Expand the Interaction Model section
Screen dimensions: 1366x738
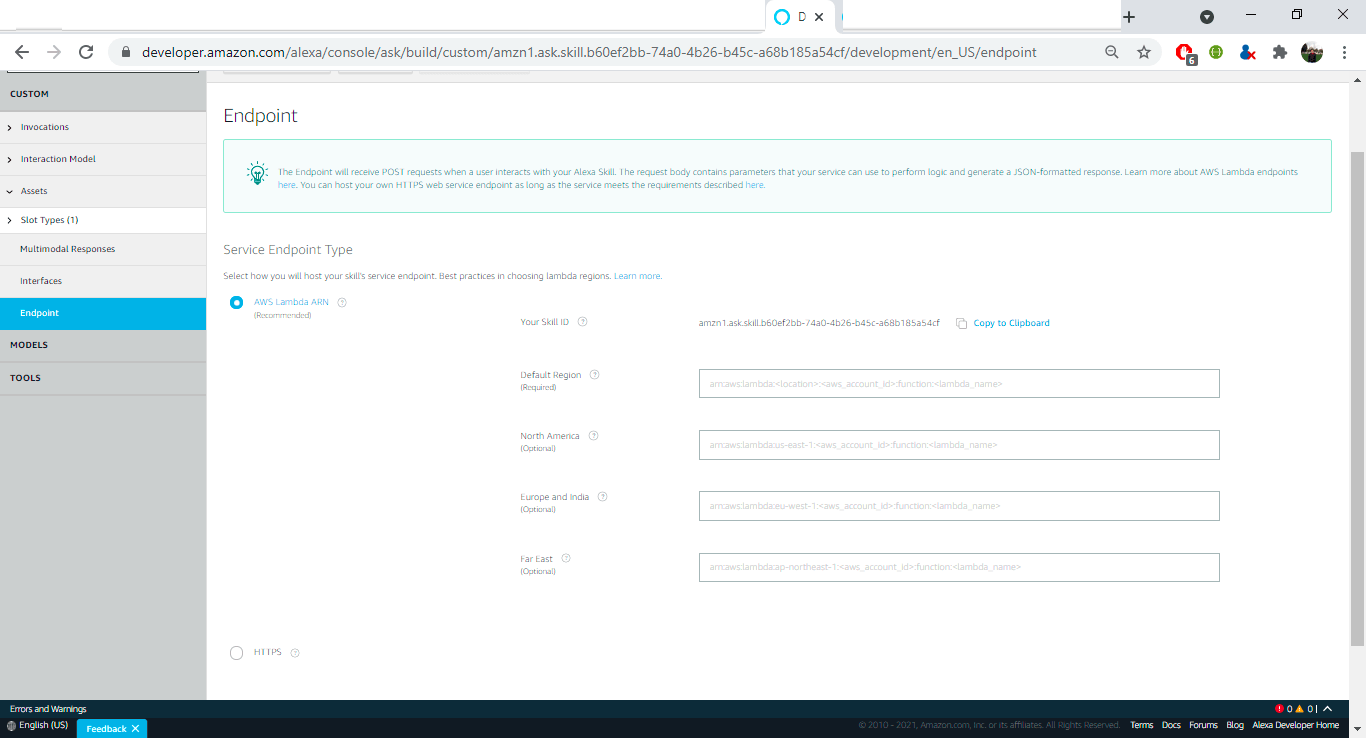103,159
